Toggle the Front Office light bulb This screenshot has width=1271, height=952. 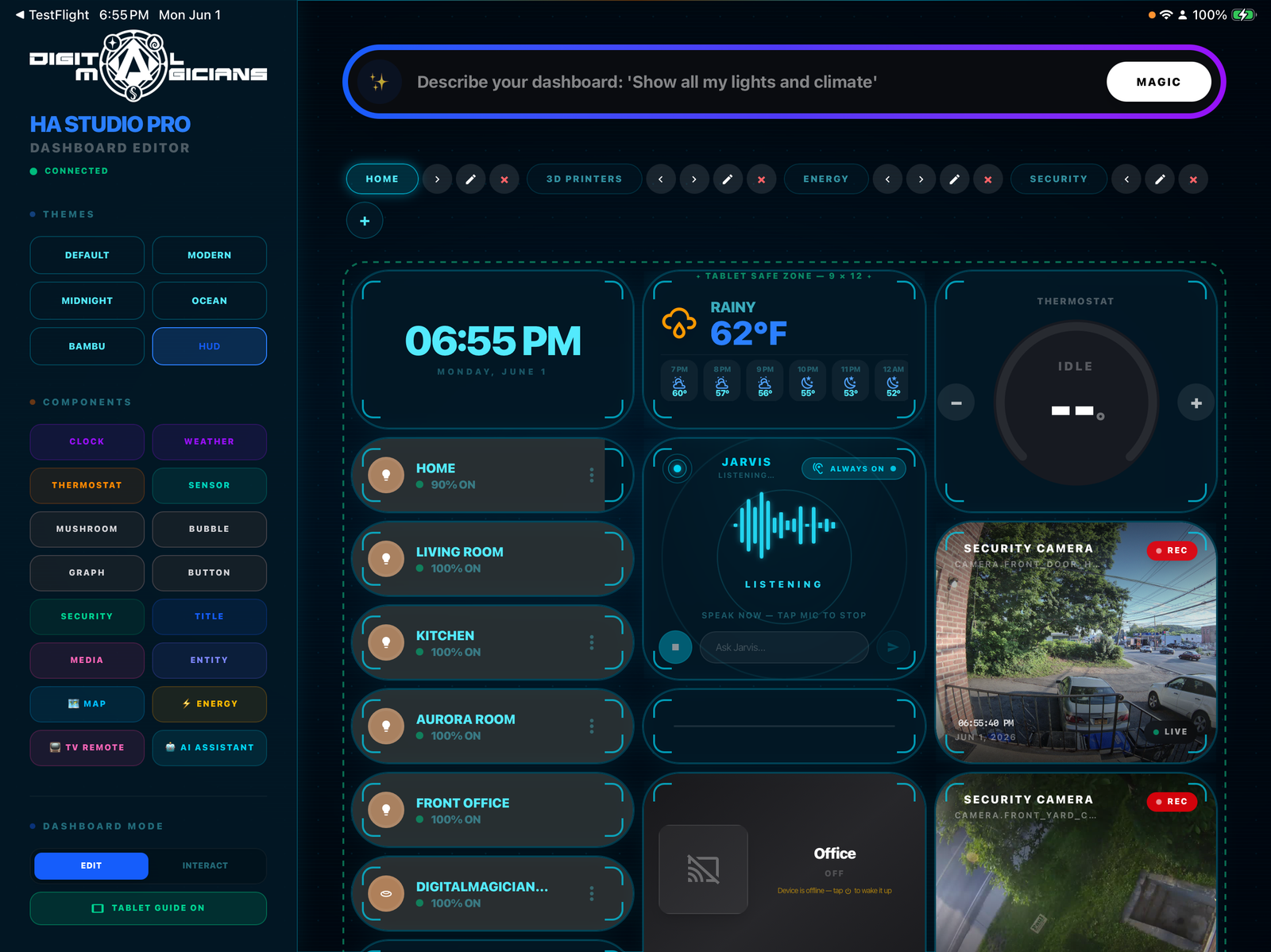click(386, 811)
